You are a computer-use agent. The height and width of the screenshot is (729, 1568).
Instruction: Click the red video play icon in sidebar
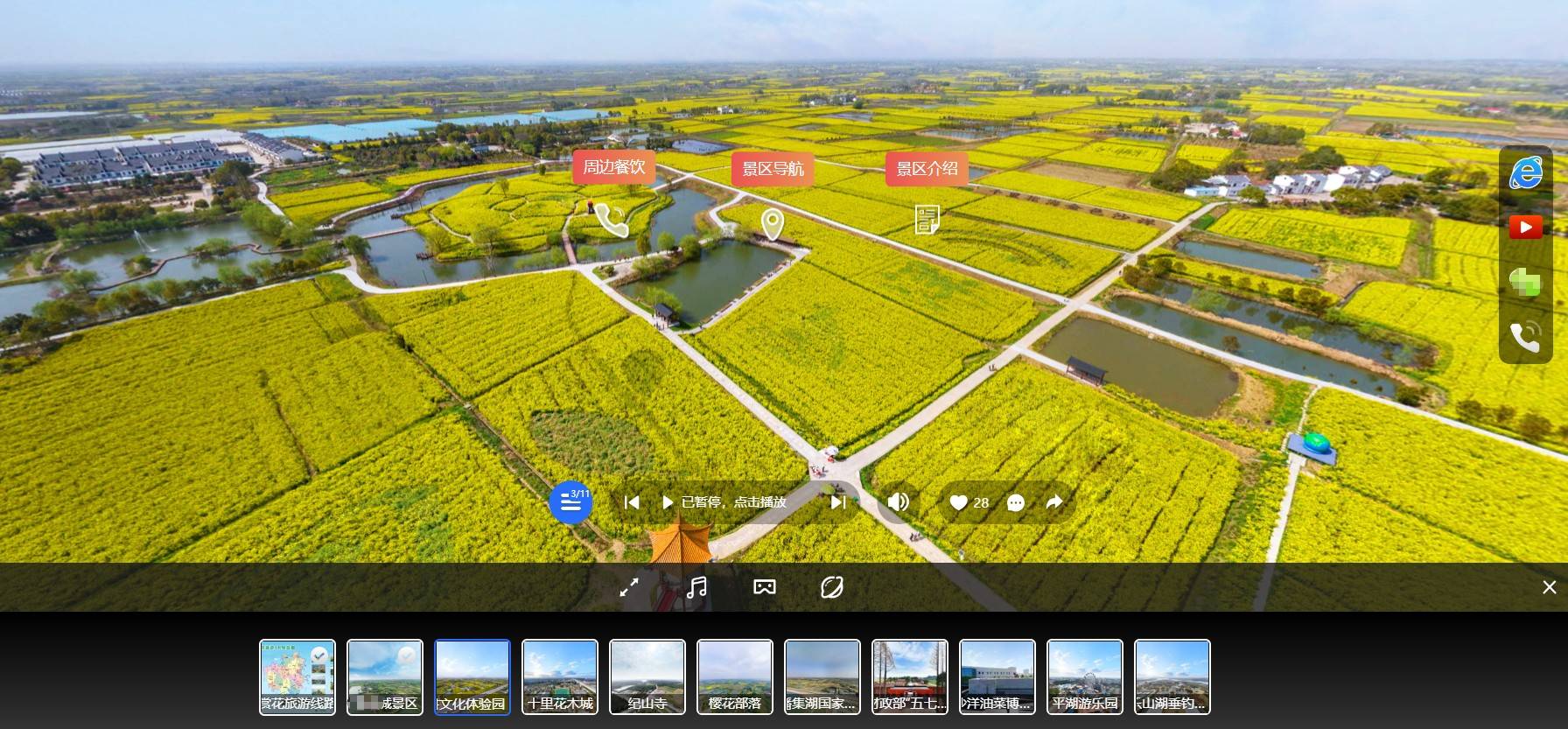click(x=1525, y=228)
